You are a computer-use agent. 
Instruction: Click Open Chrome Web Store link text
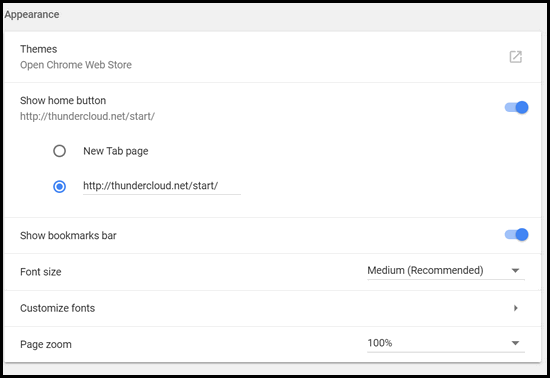[x=76, y=65]
